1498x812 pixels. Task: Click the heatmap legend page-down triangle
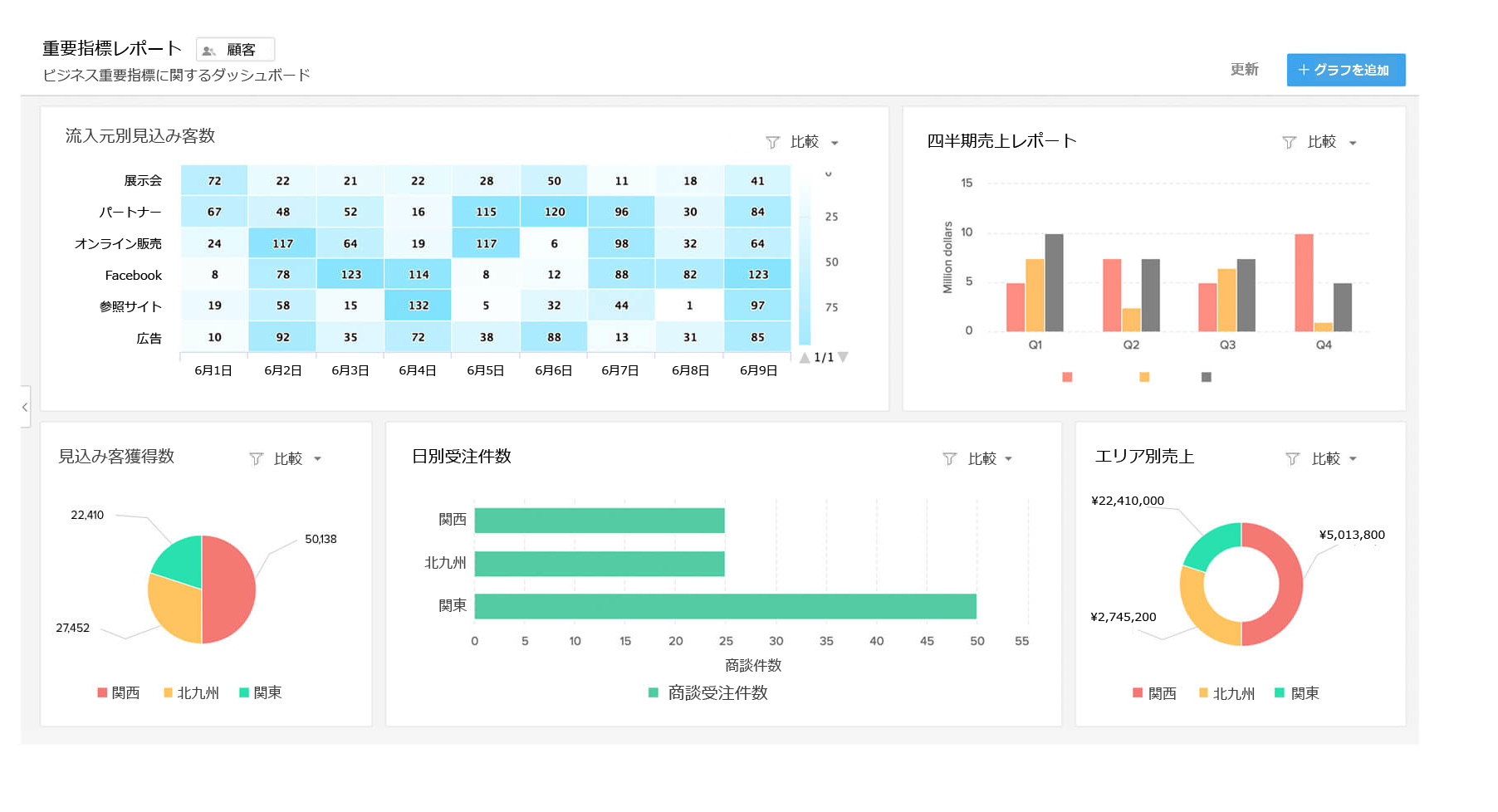tap(843, 357)
